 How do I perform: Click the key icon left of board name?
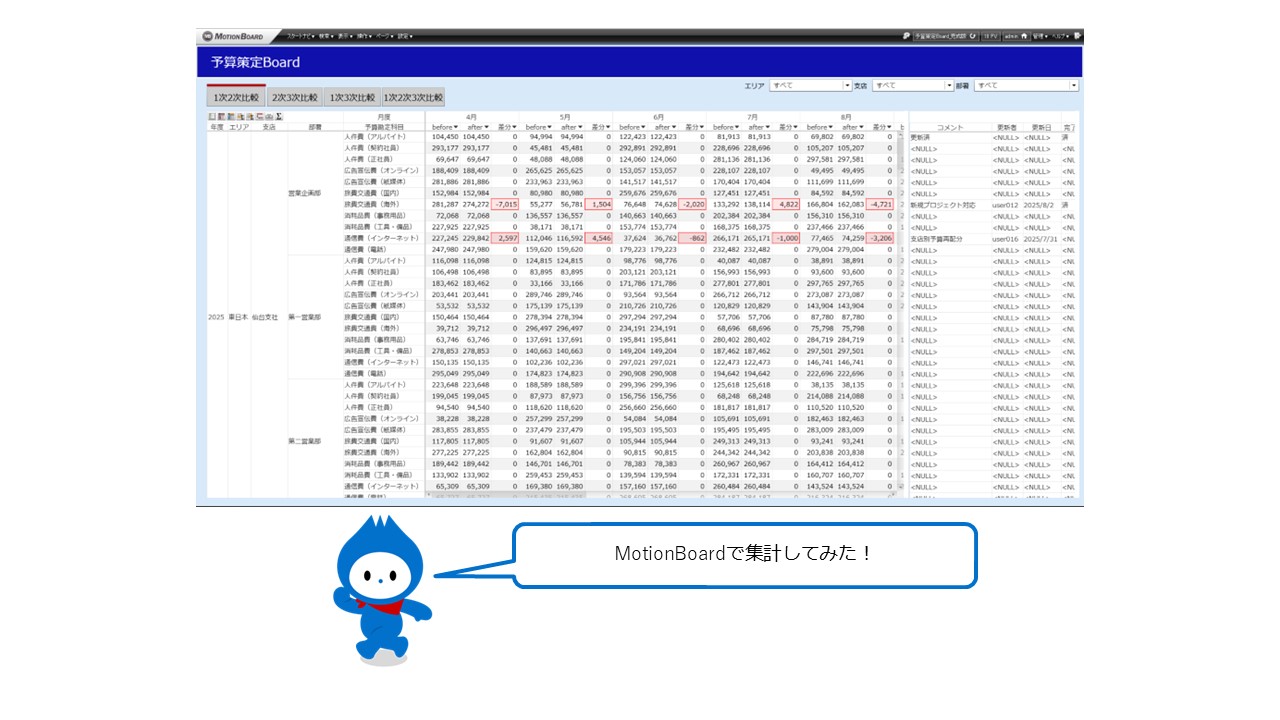click(906, 36)
